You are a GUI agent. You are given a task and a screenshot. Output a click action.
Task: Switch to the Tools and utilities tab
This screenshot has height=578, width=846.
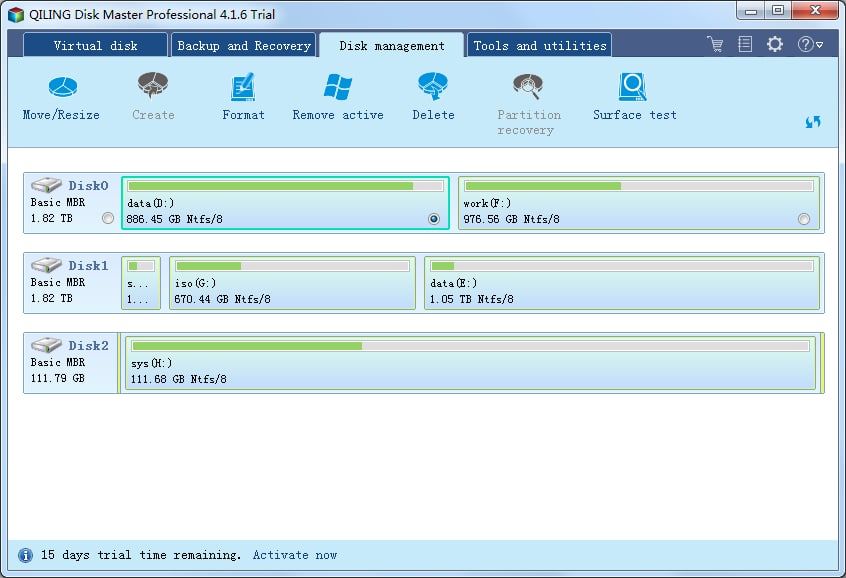(540, 45)
